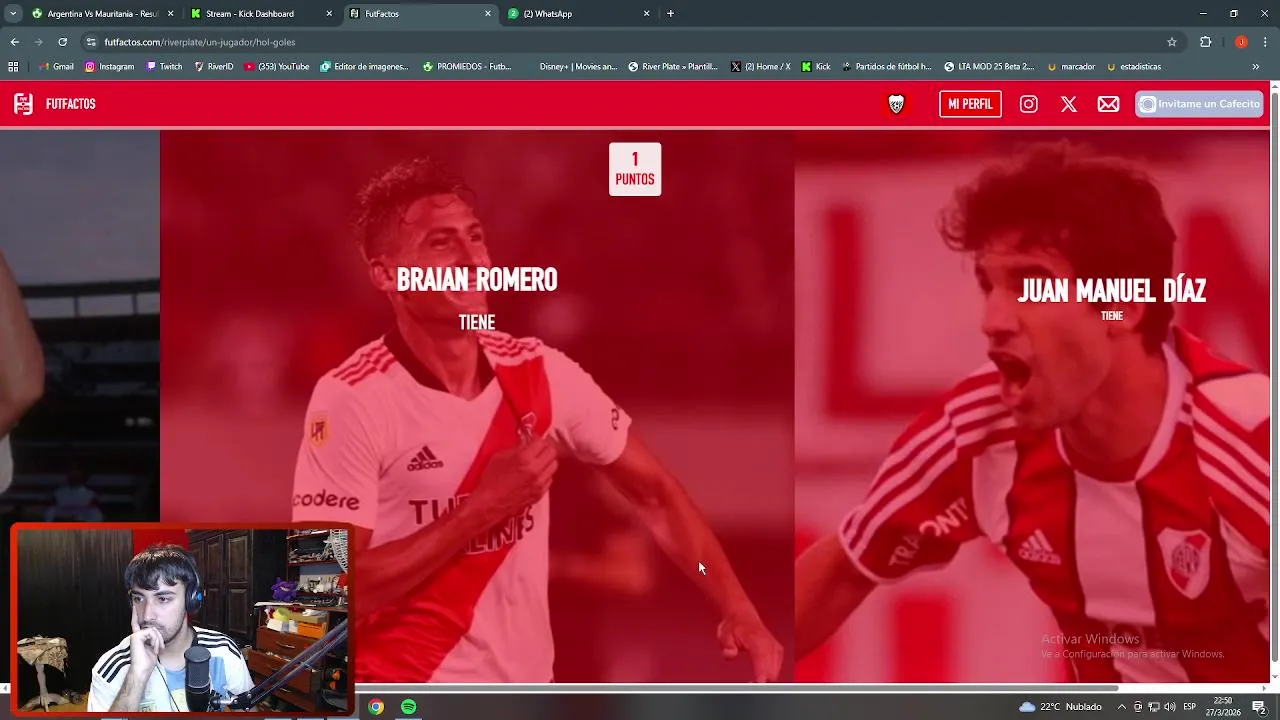
Task: Click the MI PERFIL button
Action: coord(970,104)
